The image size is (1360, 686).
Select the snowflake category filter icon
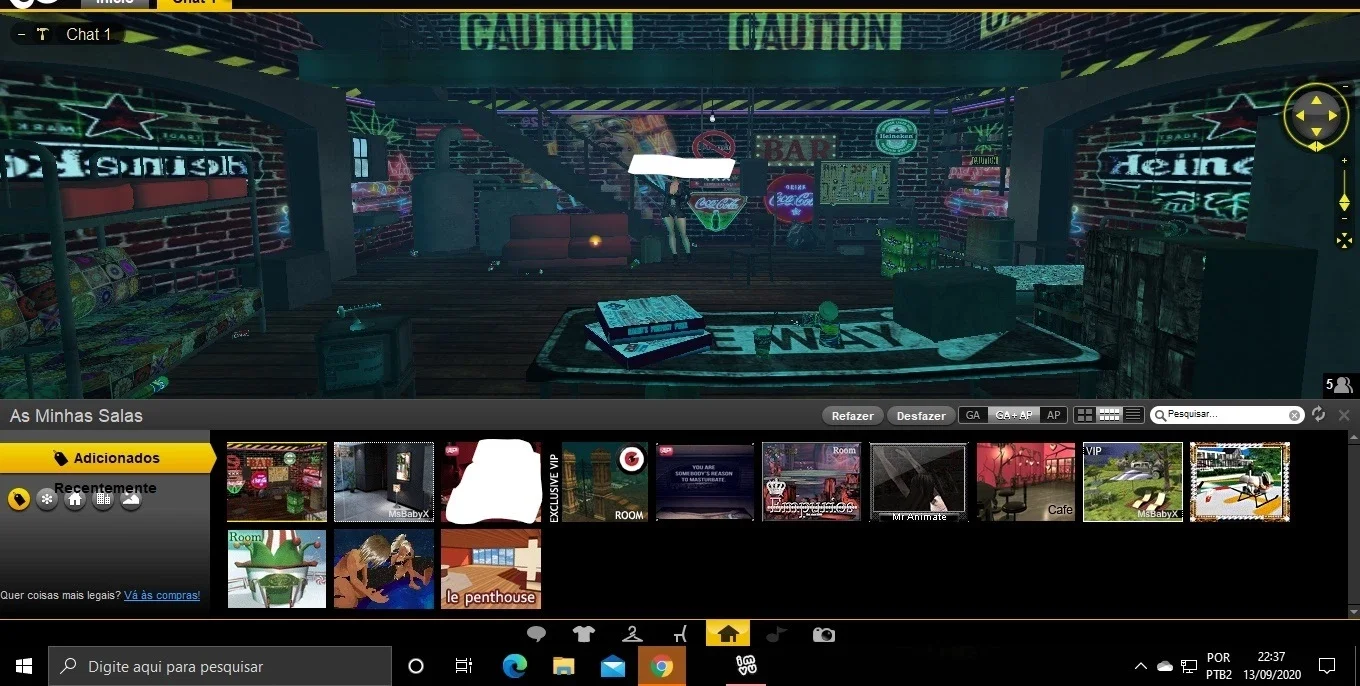(46, 499)
